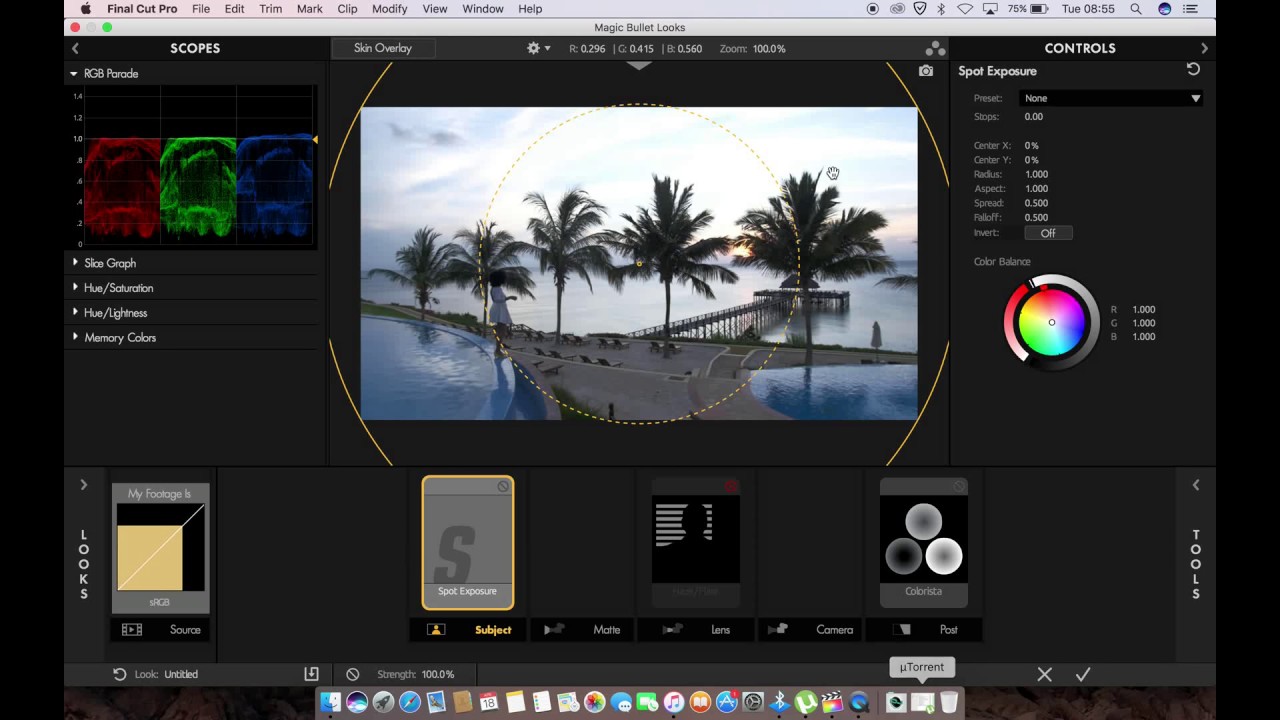This screenshot has width=1280, height=720.
Task: Expand the Slice Graph scope
Action: pos(75,263)
